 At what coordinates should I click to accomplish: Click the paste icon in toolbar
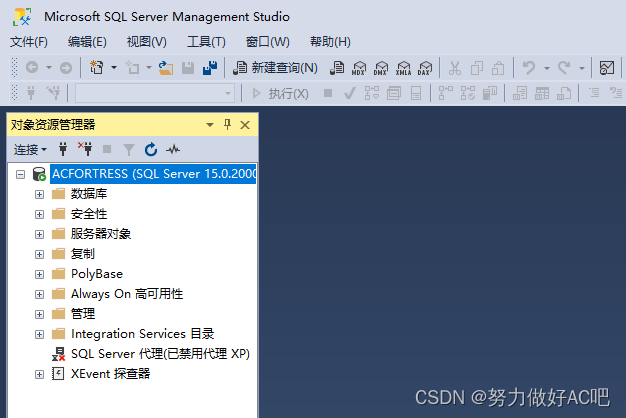point(498,68)
